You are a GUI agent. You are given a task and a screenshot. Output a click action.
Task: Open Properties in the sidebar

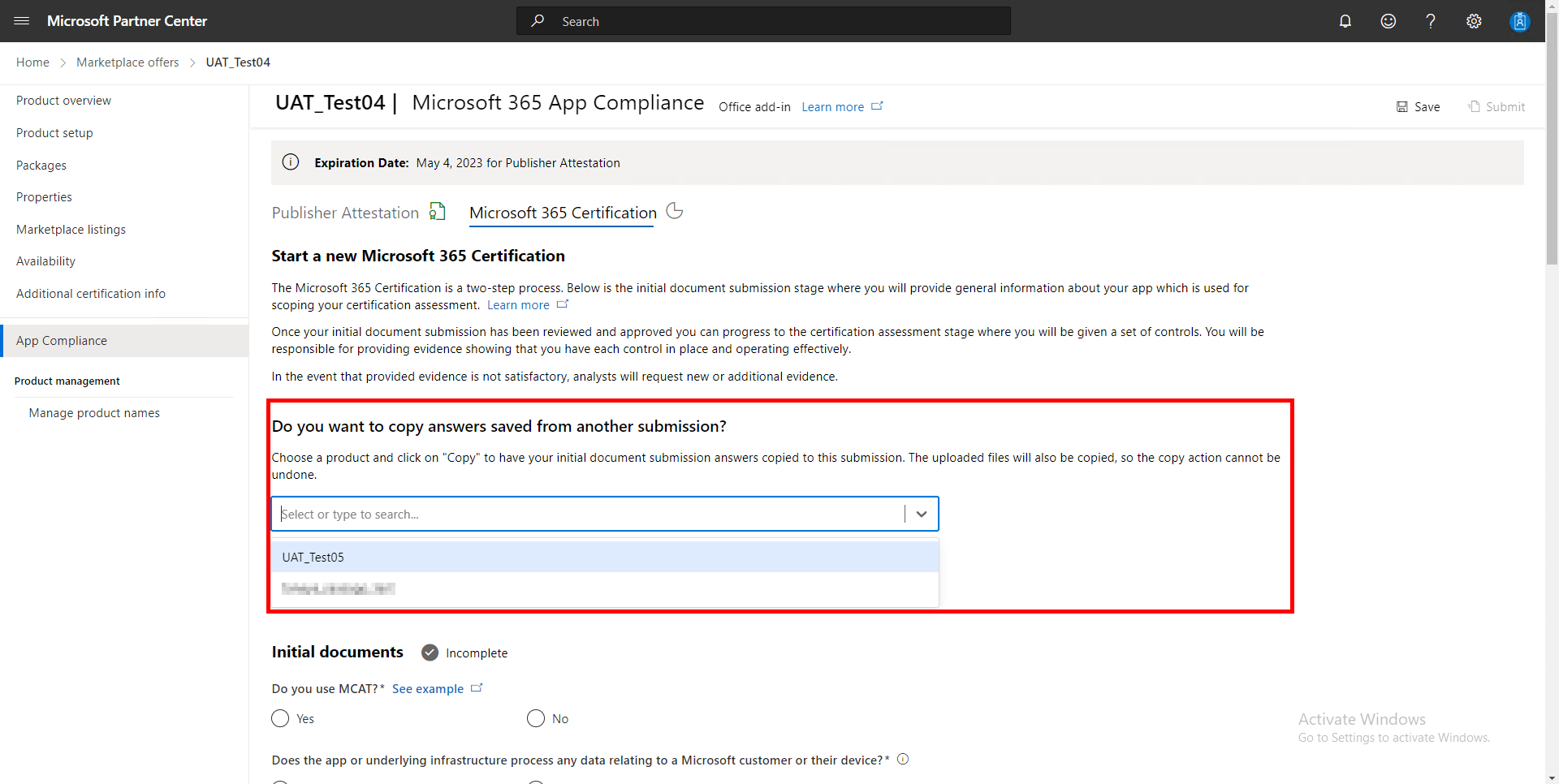pyautogui.click(x=44, y=197)
